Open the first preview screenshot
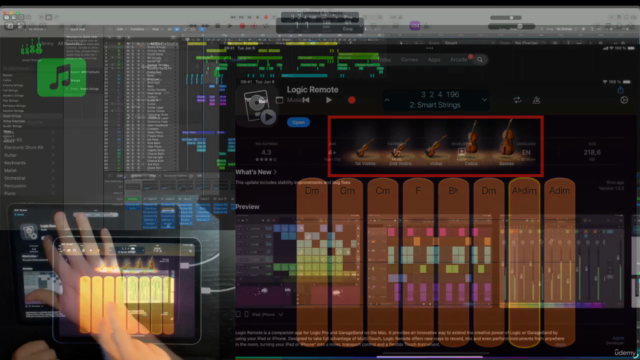 [x=299, y=262]
